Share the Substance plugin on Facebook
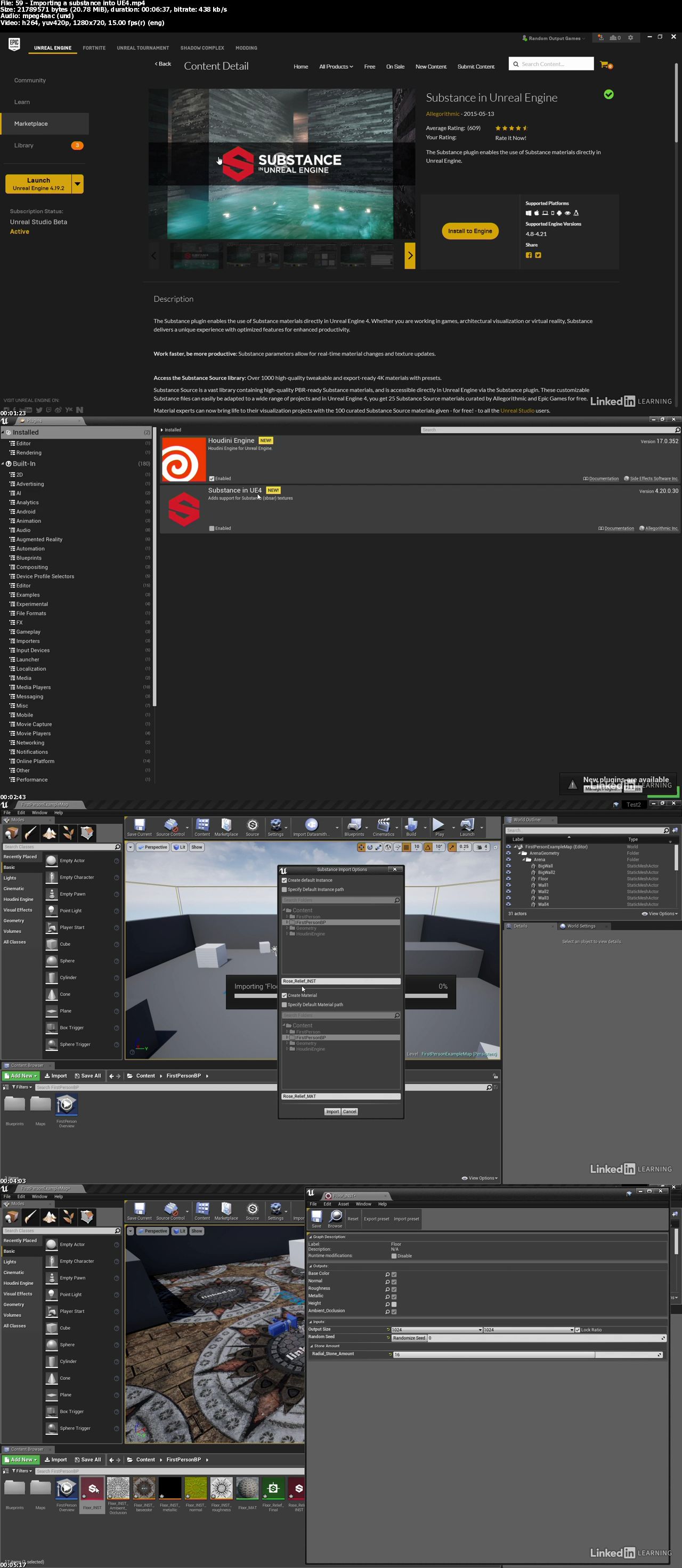Image resolution: width=682 pixels, height=1568 pixels. tap(529, 255)
